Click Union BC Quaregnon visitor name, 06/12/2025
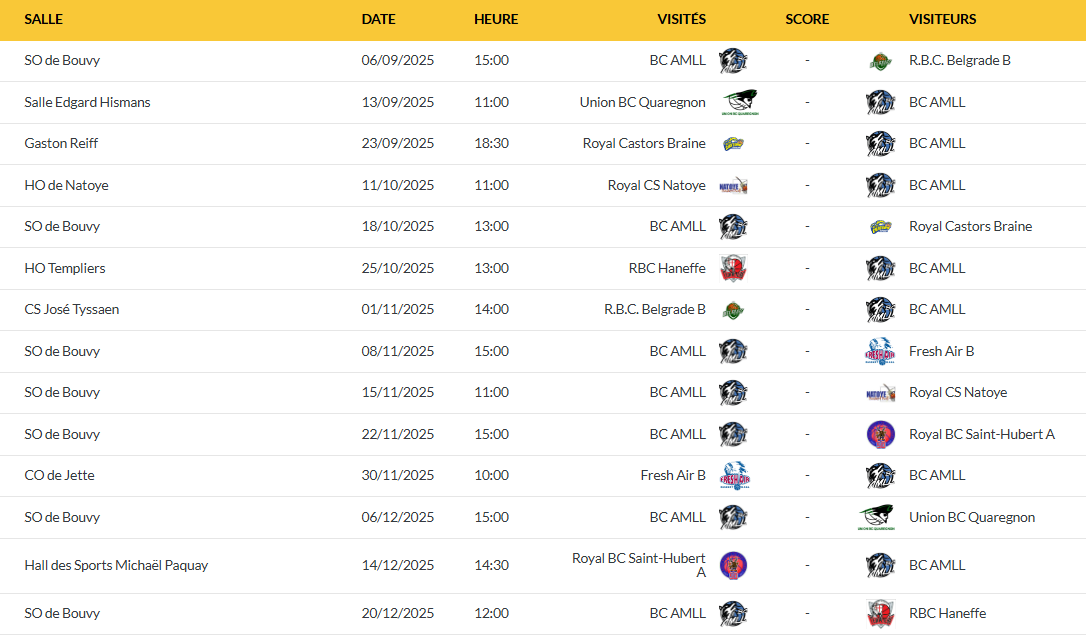1086x635 pixels. pyautogui.click(x=972, y=517)
